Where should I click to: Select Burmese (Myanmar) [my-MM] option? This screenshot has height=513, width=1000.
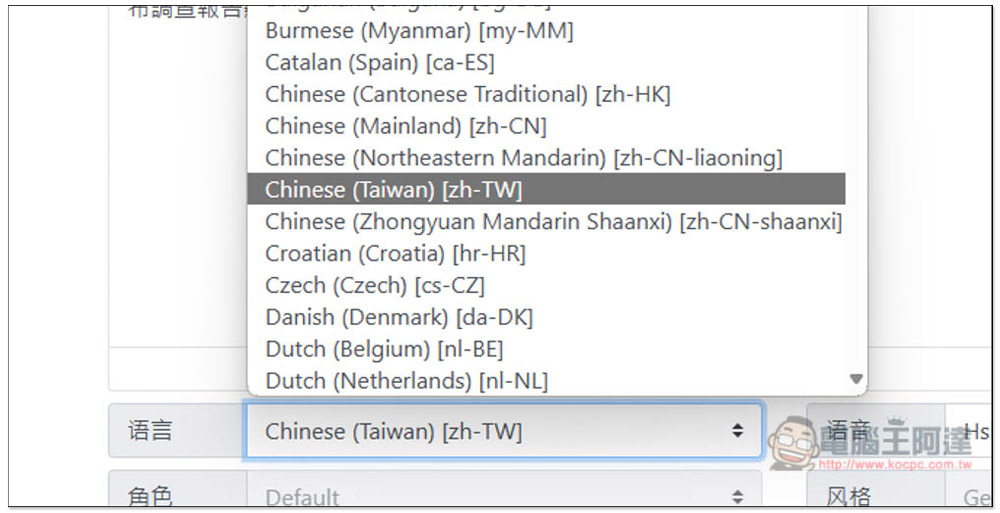click(x=546, y=31)
